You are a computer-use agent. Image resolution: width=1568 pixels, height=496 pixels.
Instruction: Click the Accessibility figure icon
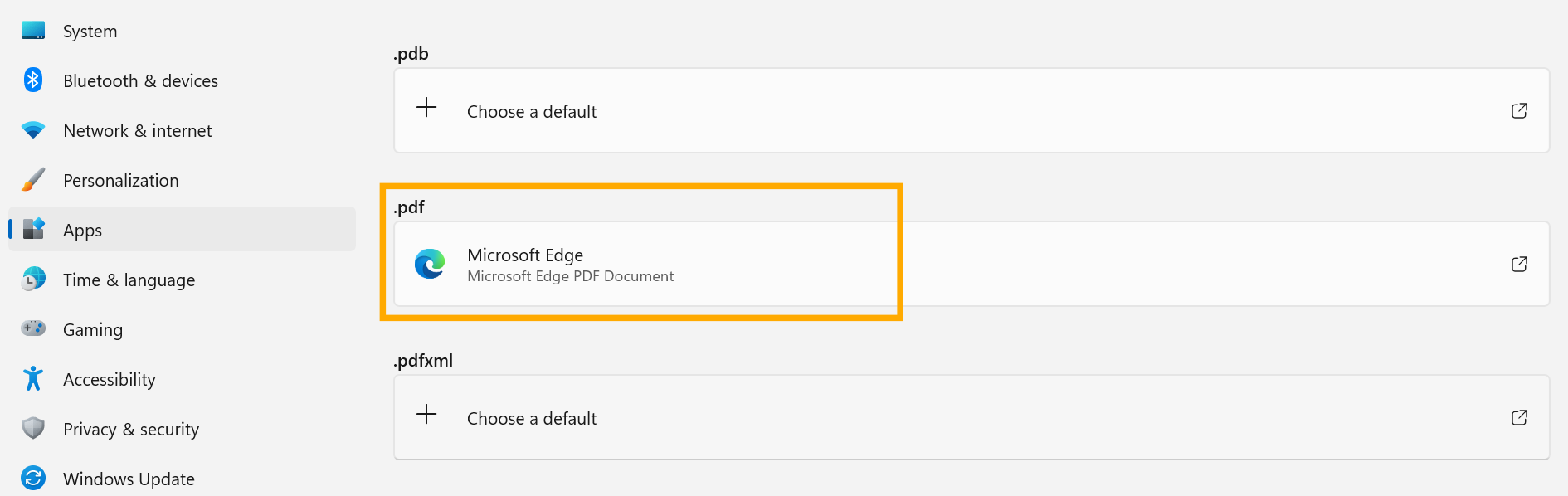[x=33, y=378]
